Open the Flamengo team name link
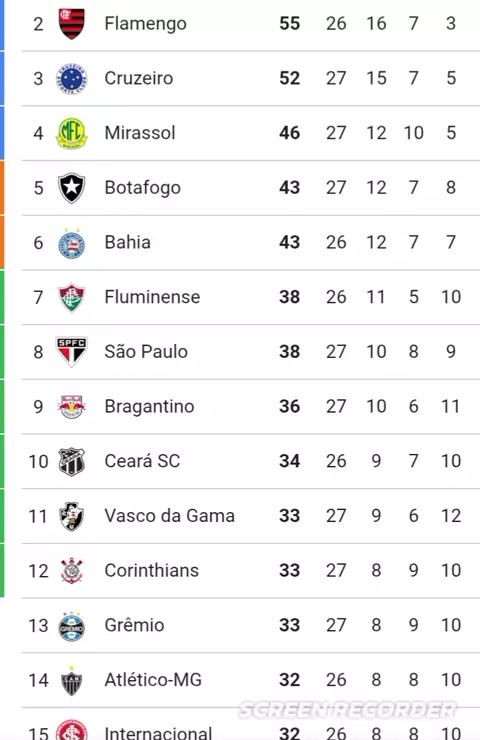The height and width of the screenshot is (740, 480). coord(145,24)
